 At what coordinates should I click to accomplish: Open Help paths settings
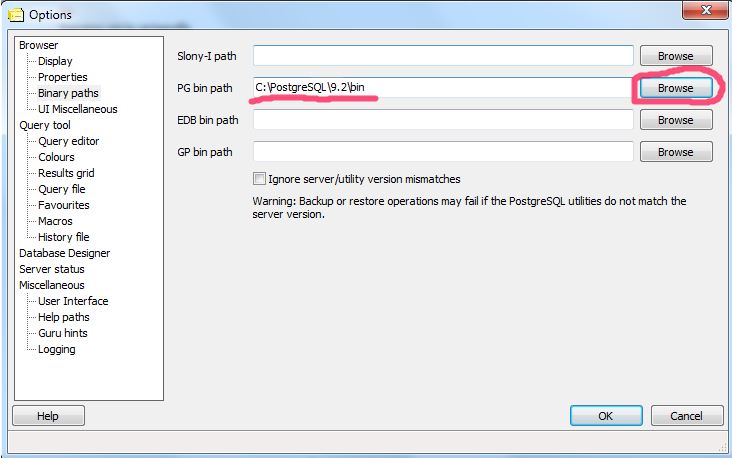click(x=63, y=317)
